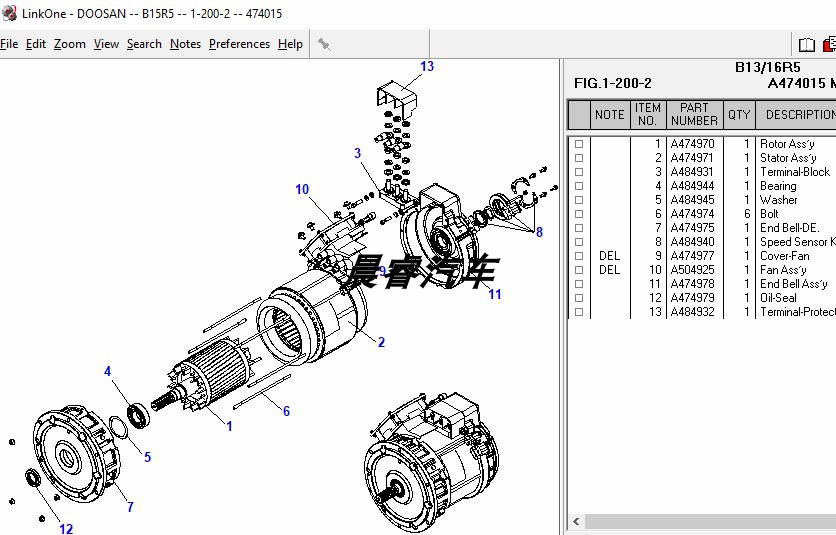This screenshot has width=836, height=535.
Task: Select part number A484945
Action: click(x=692, y=200)
